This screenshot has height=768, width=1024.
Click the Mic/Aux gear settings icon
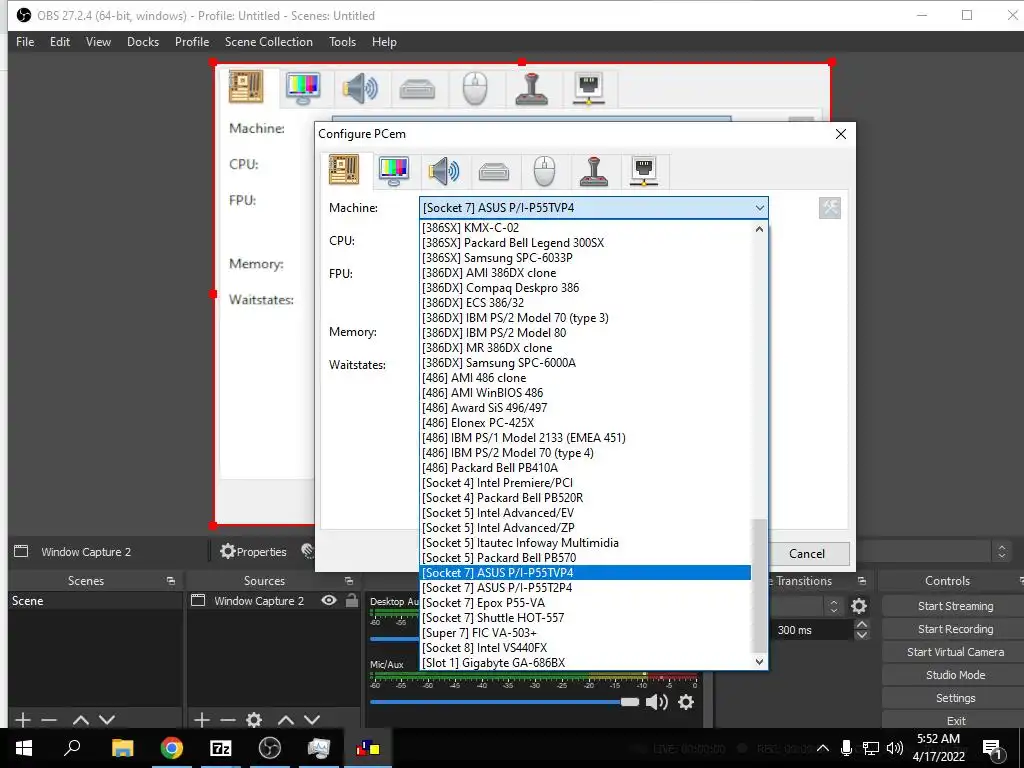point(686,702)
